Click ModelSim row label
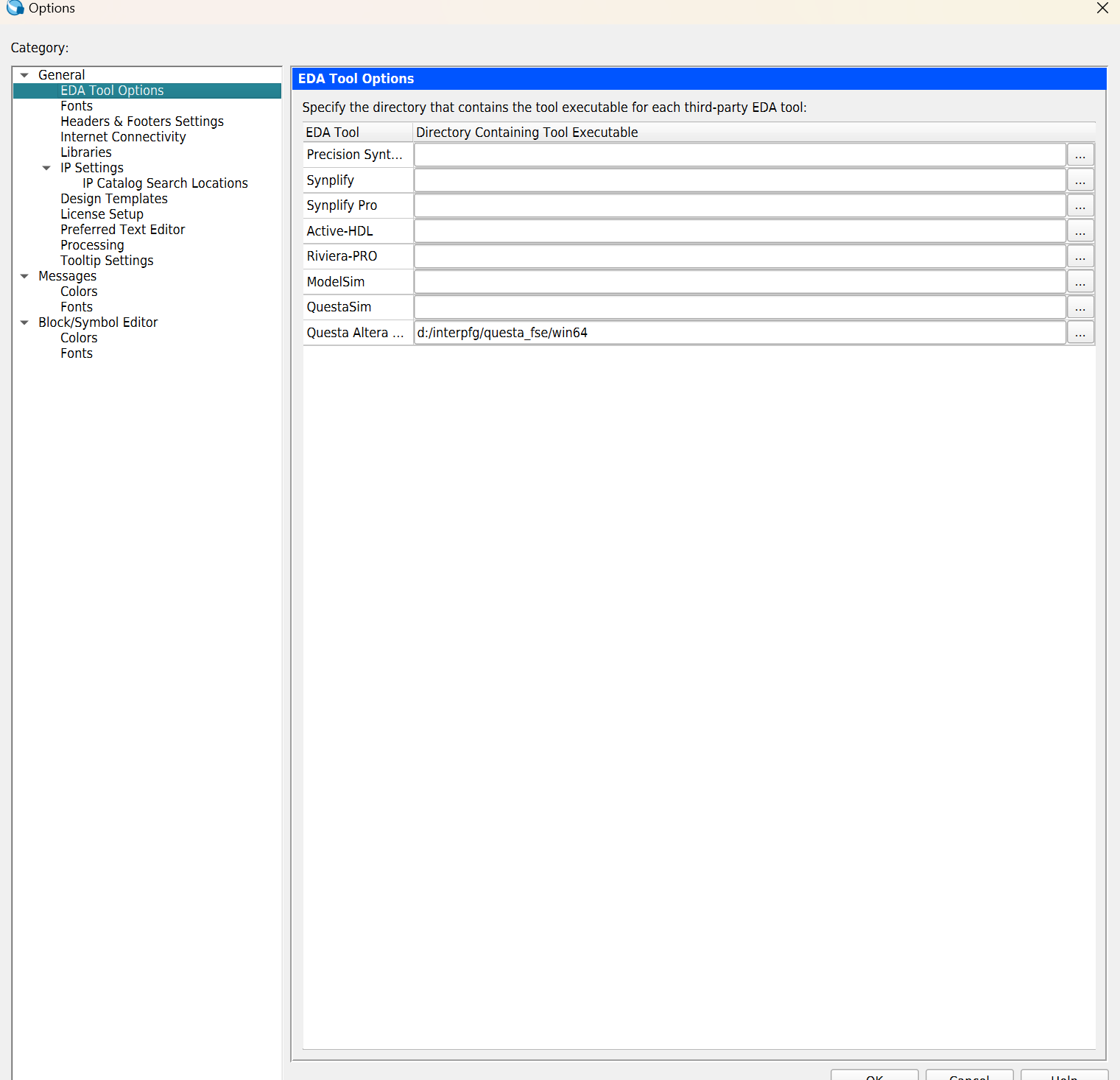Viewport: 1120px width, 1080px height. pyautogui.click(x=336, y=282)
